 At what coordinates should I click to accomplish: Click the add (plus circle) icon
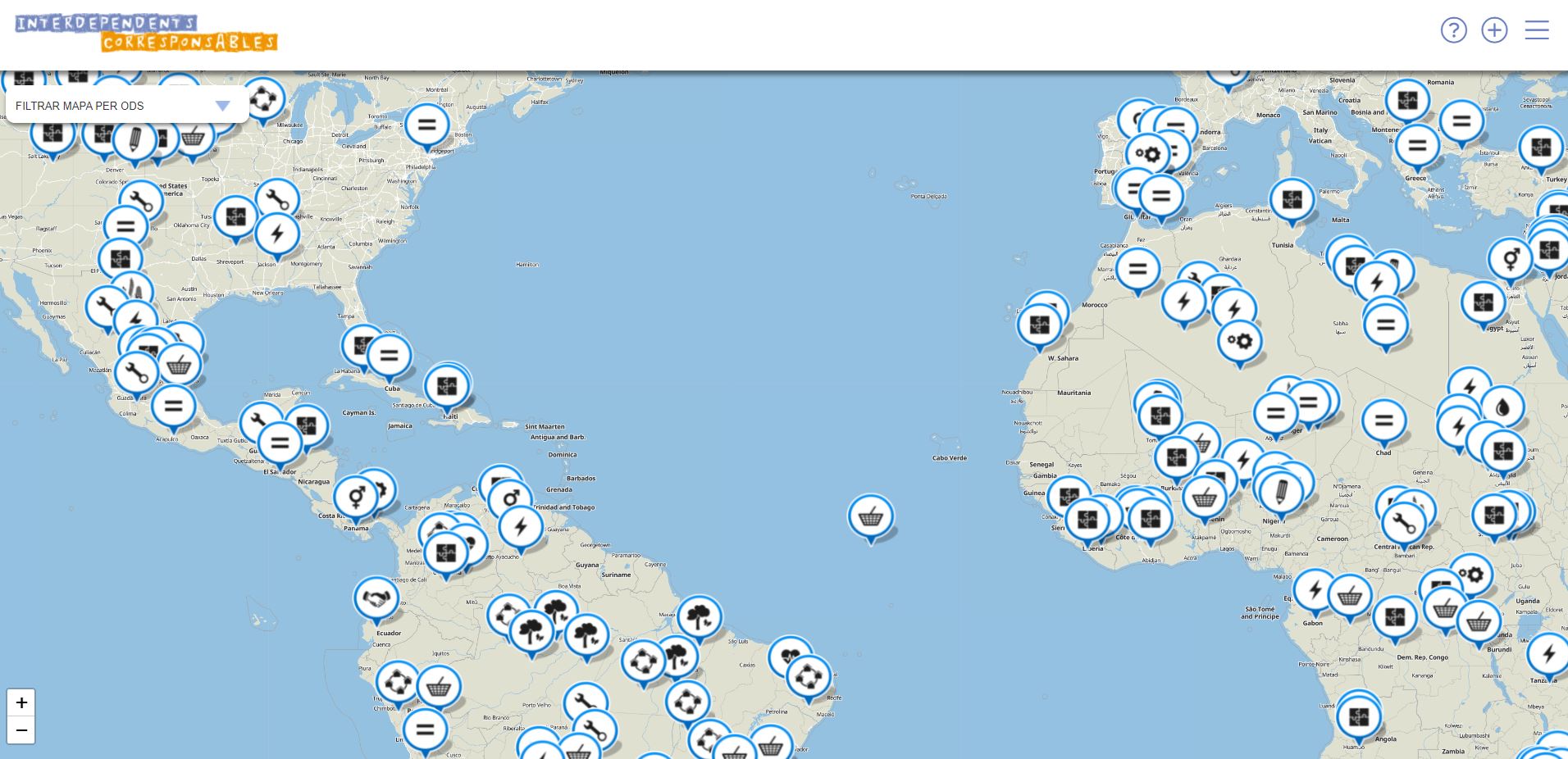coord(1494,30)
